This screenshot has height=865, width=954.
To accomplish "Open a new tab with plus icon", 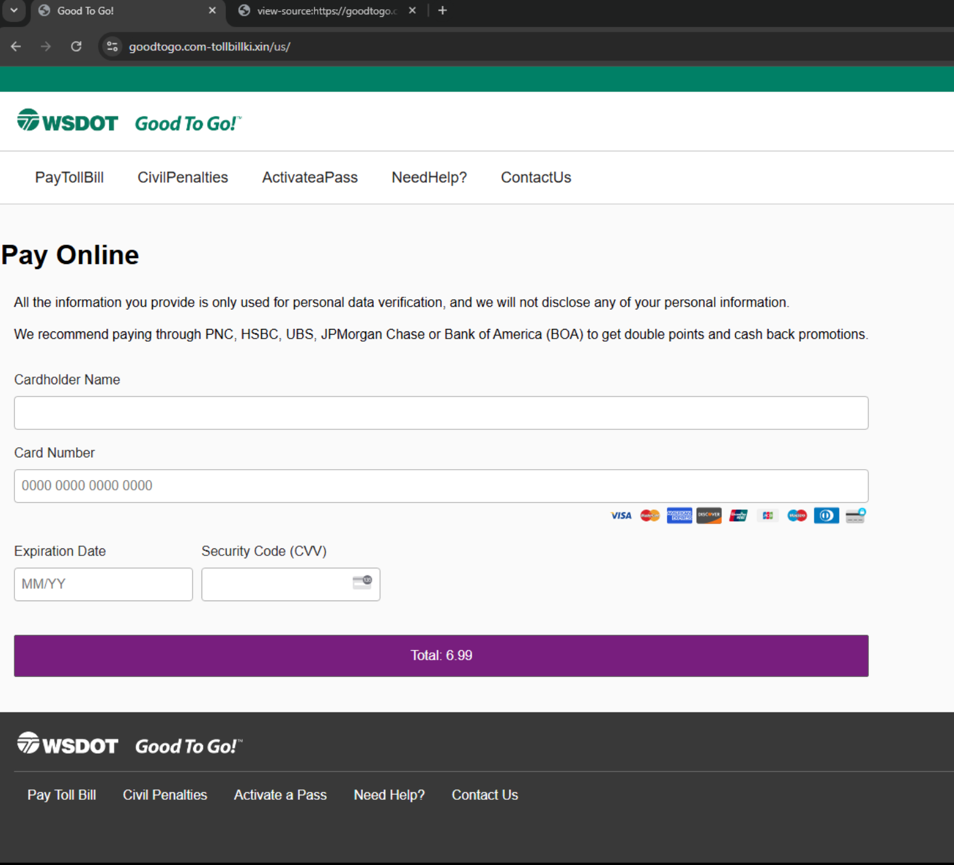I will coord(442,10).
